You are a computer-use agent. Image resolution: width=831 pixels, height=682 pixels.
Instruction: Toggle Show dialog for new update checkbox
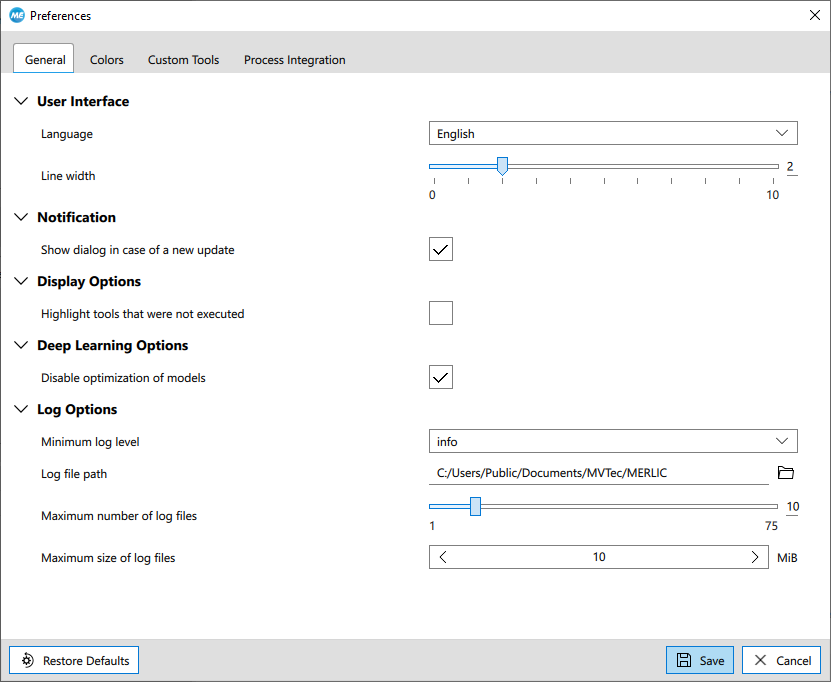click(441, 249)
